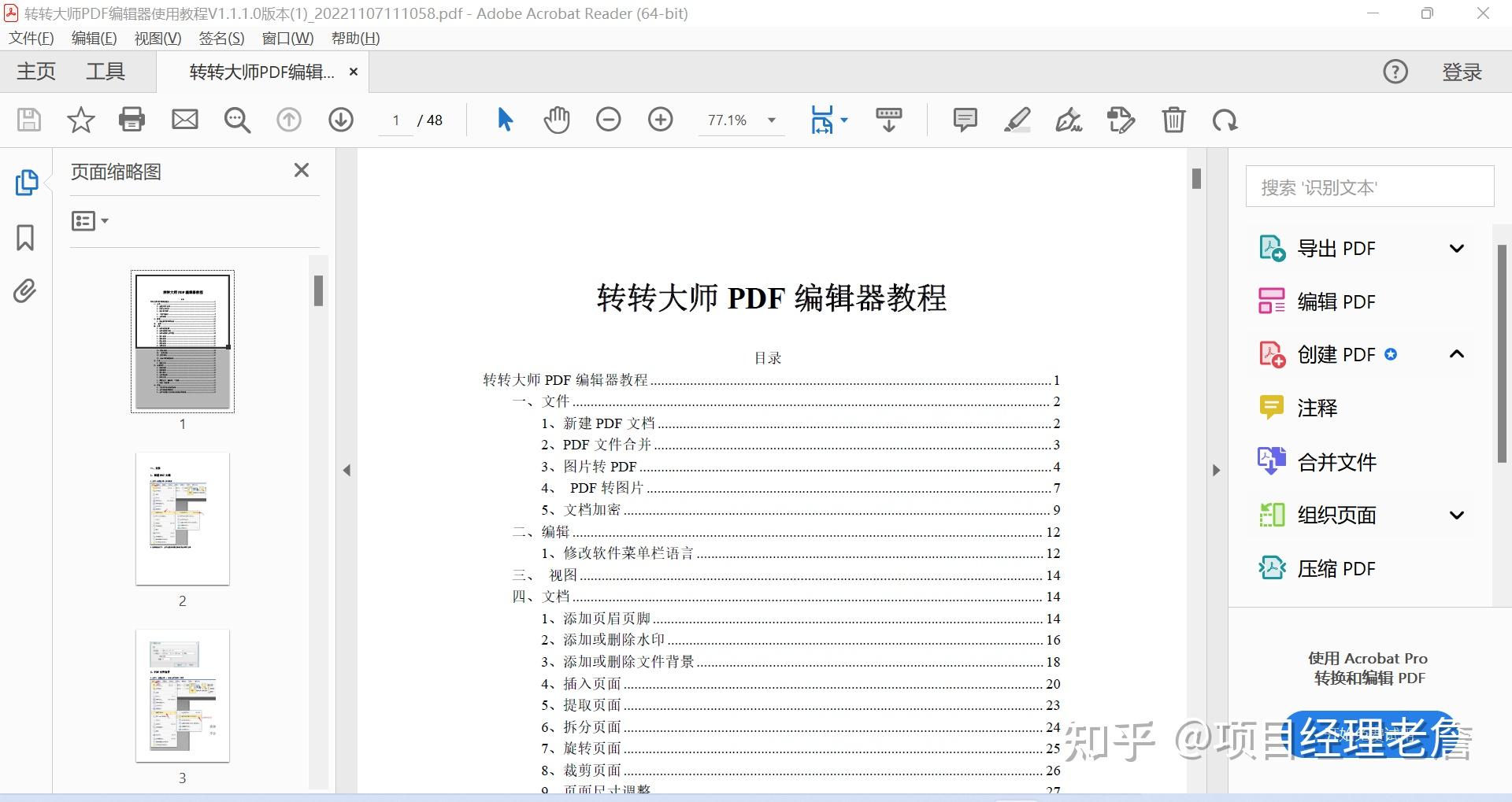Collapse 创建 PDF section chevron
The height and width of the screenshot is (802, 1512).
[1457, 354]
